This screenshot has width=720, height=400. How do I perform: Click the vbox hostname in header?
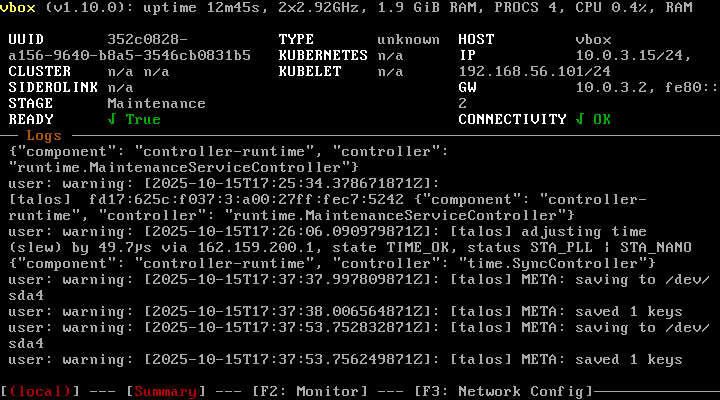point(20,7)
